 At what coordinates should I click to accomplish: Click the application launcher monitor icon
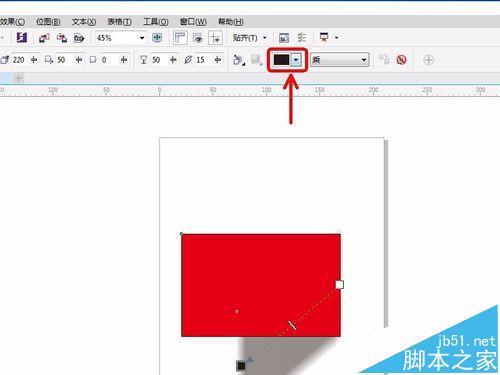pyautogui.click(x=324, y=37)
